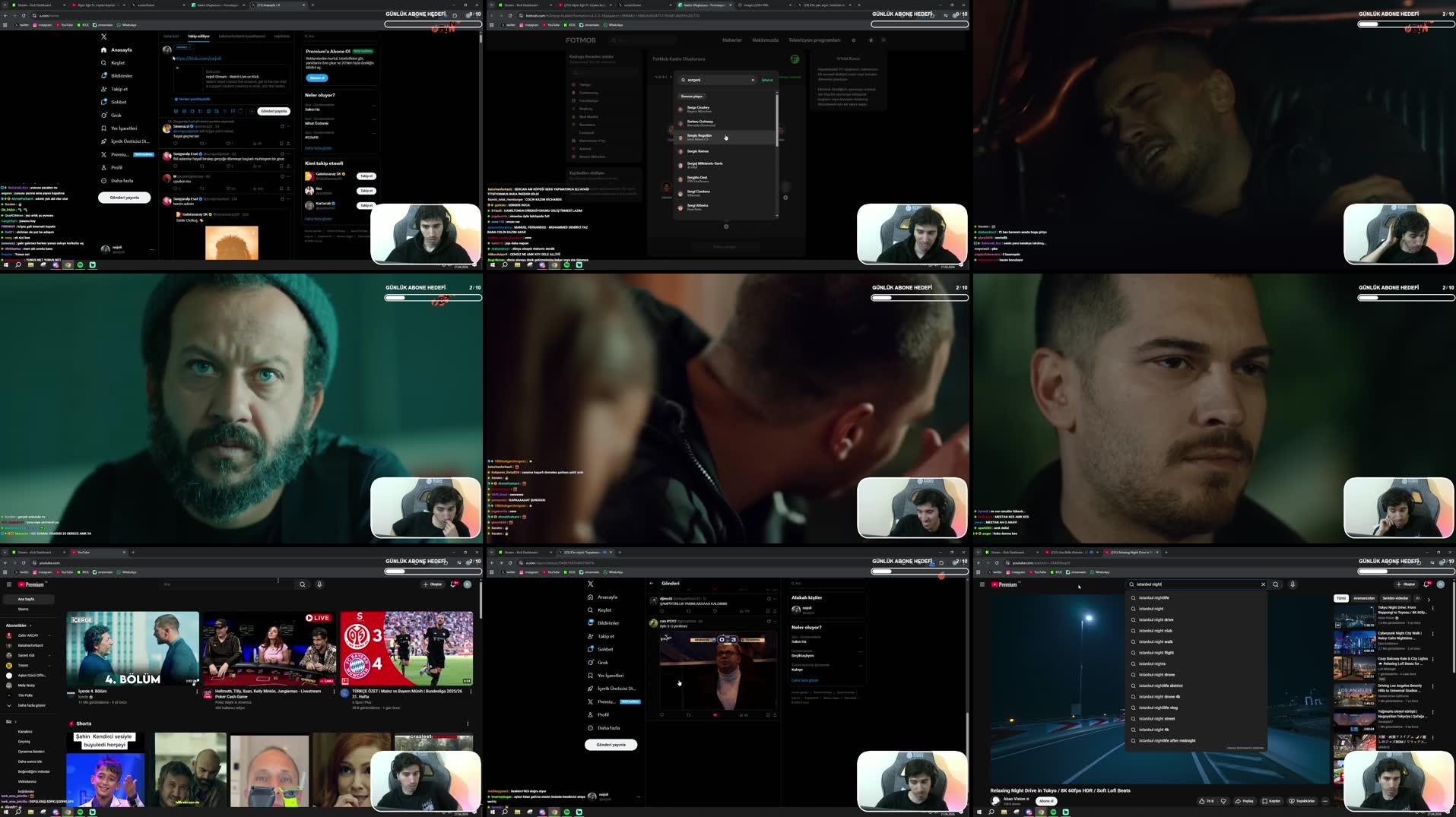This screenshot has width=1456, height=817.
Task: Open Profil in the X home feed sidebar
Action: (113, 167)
